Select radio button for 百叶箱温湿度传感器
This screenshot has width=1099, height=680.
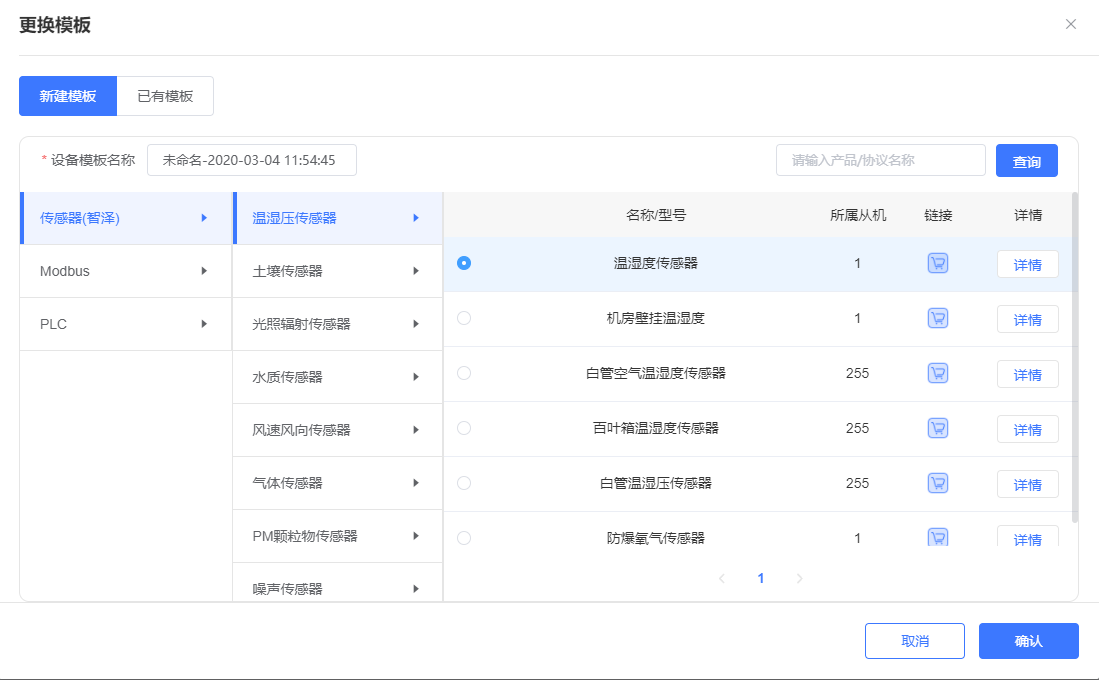click(464, 428)
